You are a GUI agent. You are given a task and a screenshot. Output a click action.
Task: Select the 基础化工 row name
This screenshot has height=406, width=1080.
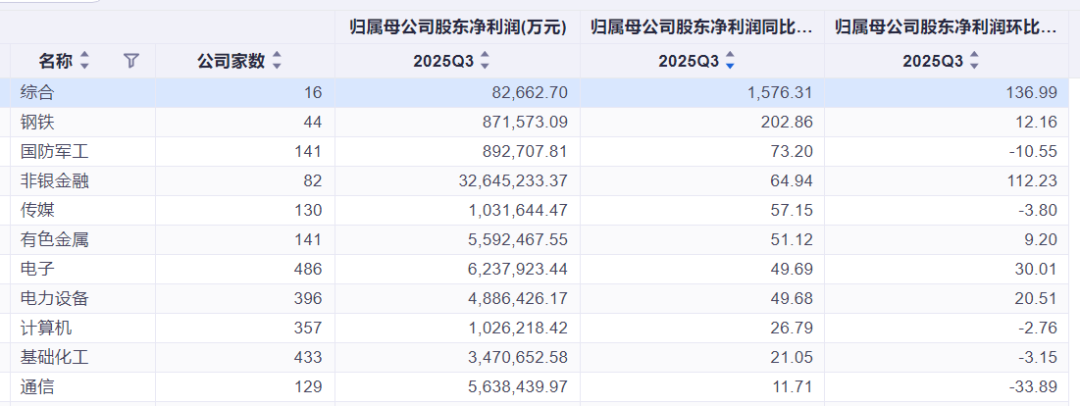click(54, 358)
